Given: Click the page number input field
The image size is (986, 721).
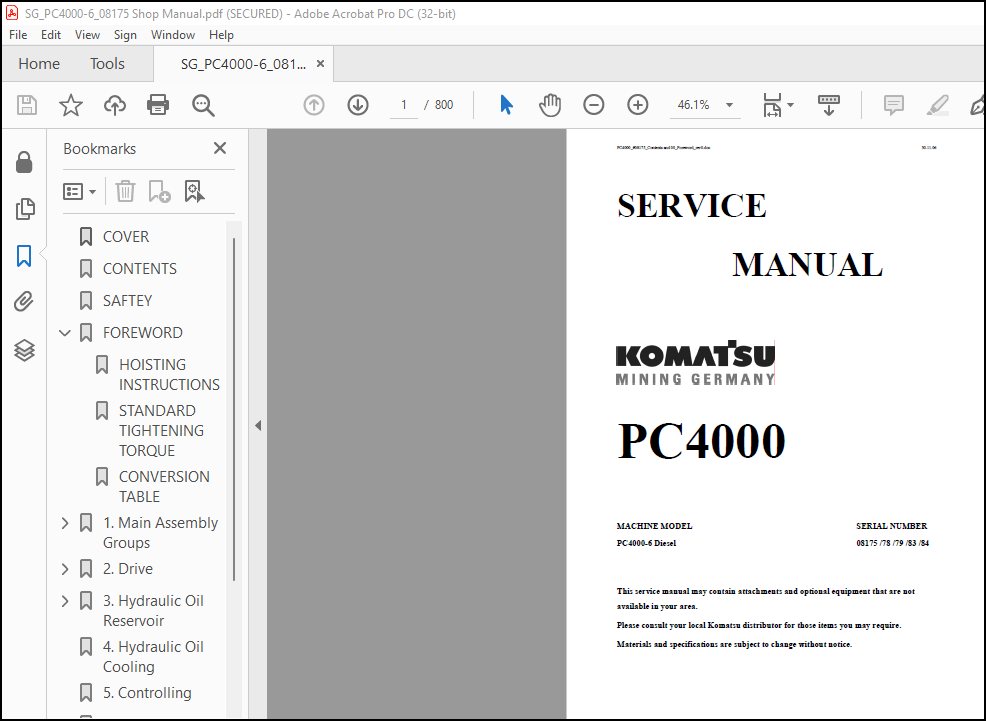Looking at the screenshot, I should [404, 105].
